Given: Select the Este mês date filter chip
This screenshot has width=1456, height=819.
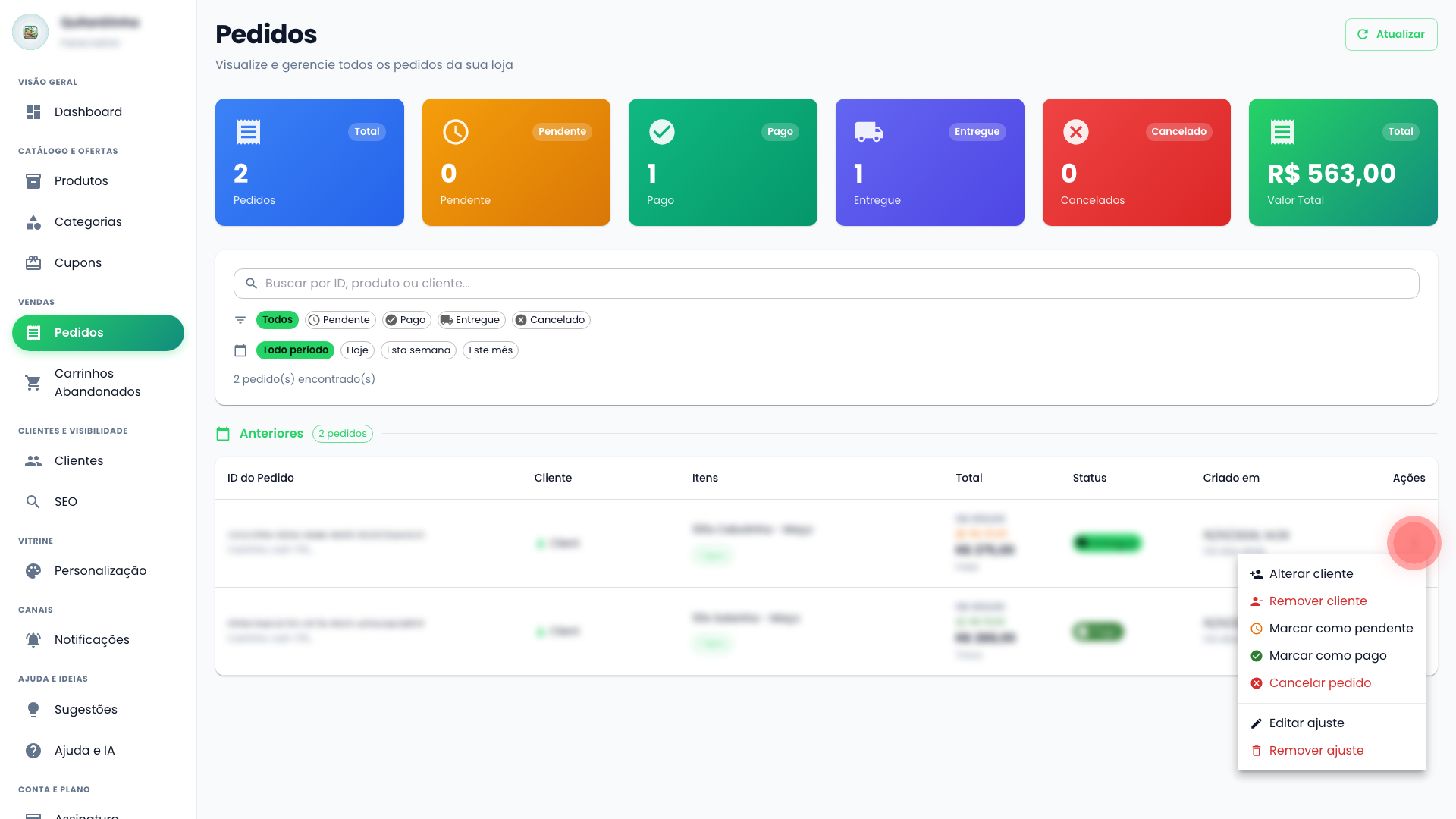Looking at the screenshot, I should point(491,350).
